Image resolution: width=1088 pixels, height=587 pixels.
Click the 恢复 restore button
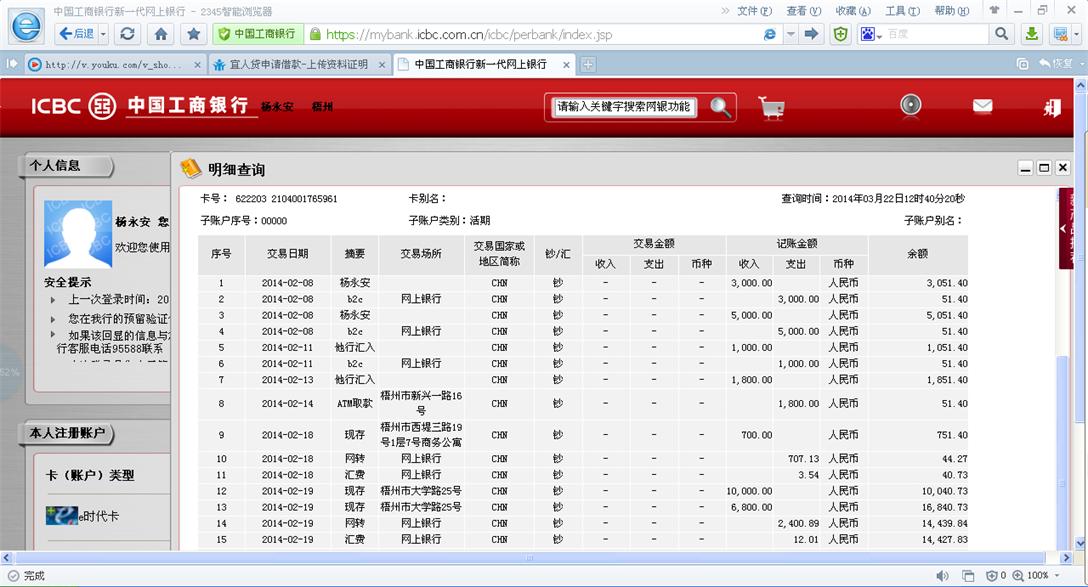click(x=1055, y=64)
